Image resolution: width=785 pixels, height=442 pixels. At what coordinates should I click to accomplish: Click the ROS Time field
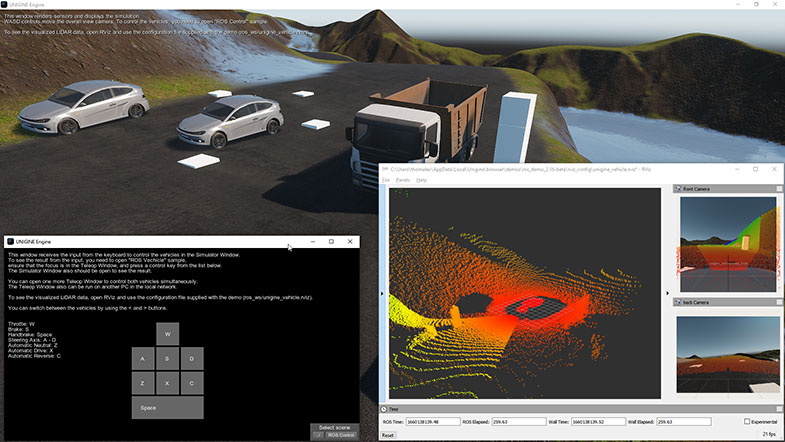pos(434,422)
